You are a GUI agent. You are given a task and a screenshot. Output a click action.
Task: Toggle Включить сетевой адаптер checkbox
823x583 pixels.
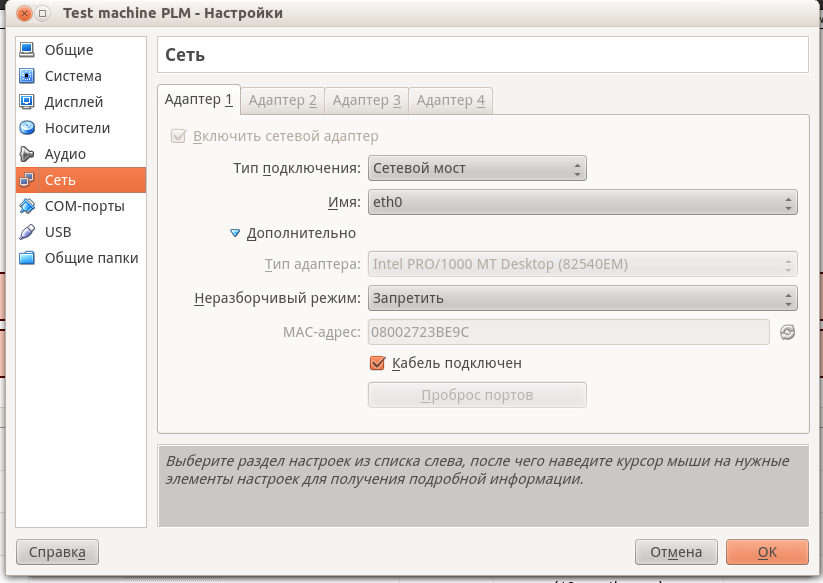[x=180, y=137]
